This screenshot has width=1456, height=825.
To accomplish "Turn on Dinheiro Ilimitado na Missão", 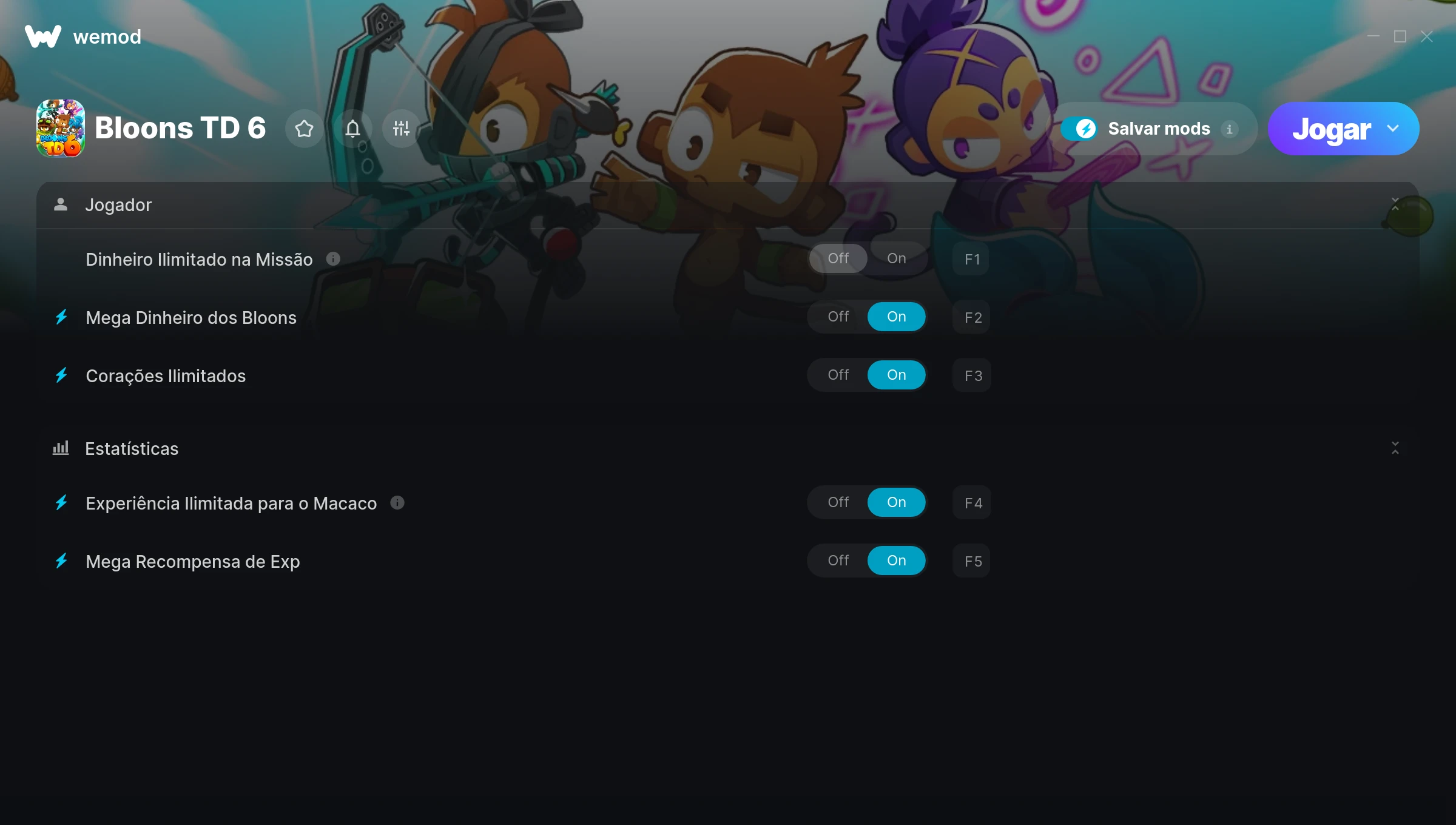I will coord(897,258).
